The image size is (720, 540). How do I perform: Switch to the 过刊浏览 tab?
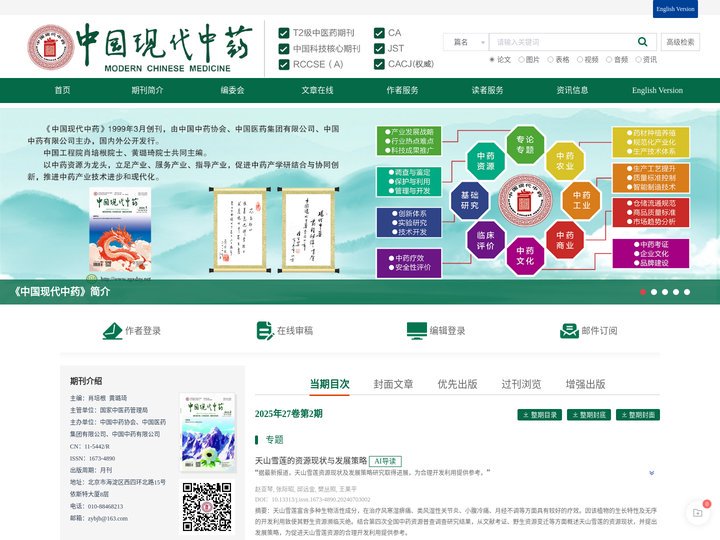(521, 384)
